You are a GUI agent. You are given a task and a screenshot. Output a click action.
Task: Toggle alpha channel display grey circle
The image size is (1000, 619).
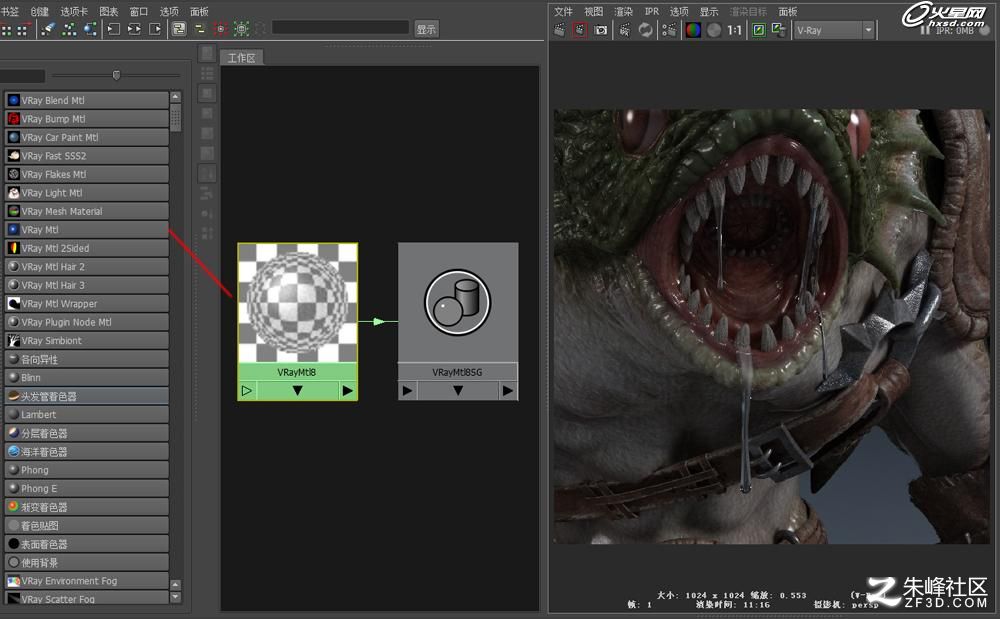(714, 30)
